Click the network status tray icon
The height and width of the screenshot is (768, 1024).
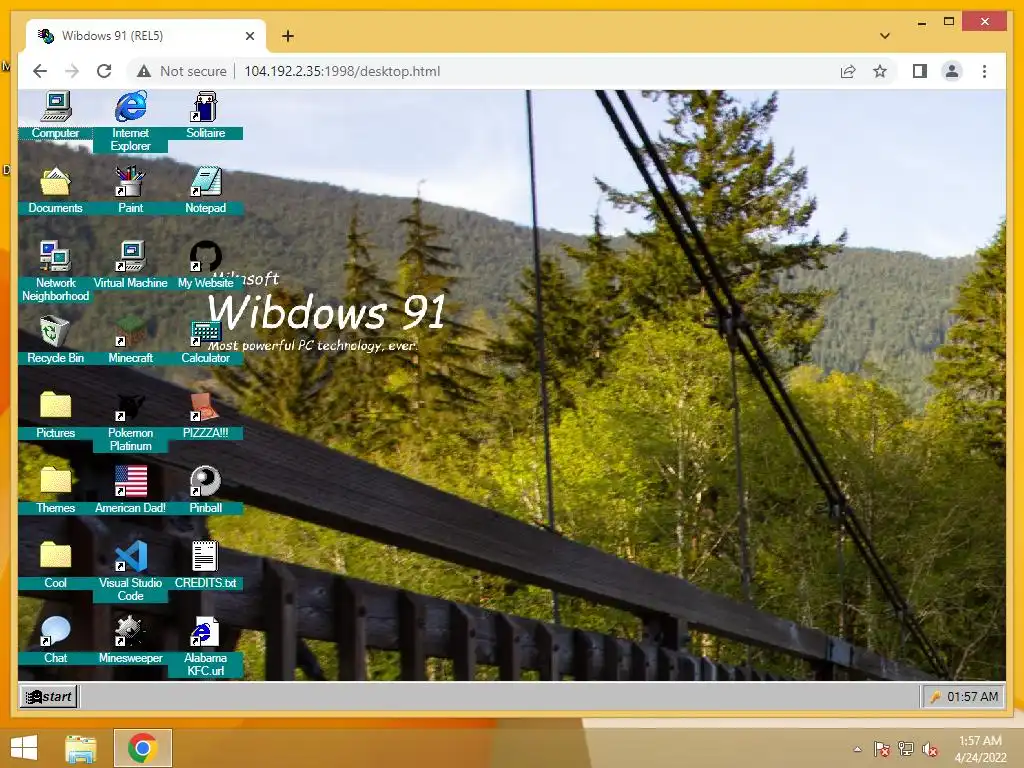906,749
